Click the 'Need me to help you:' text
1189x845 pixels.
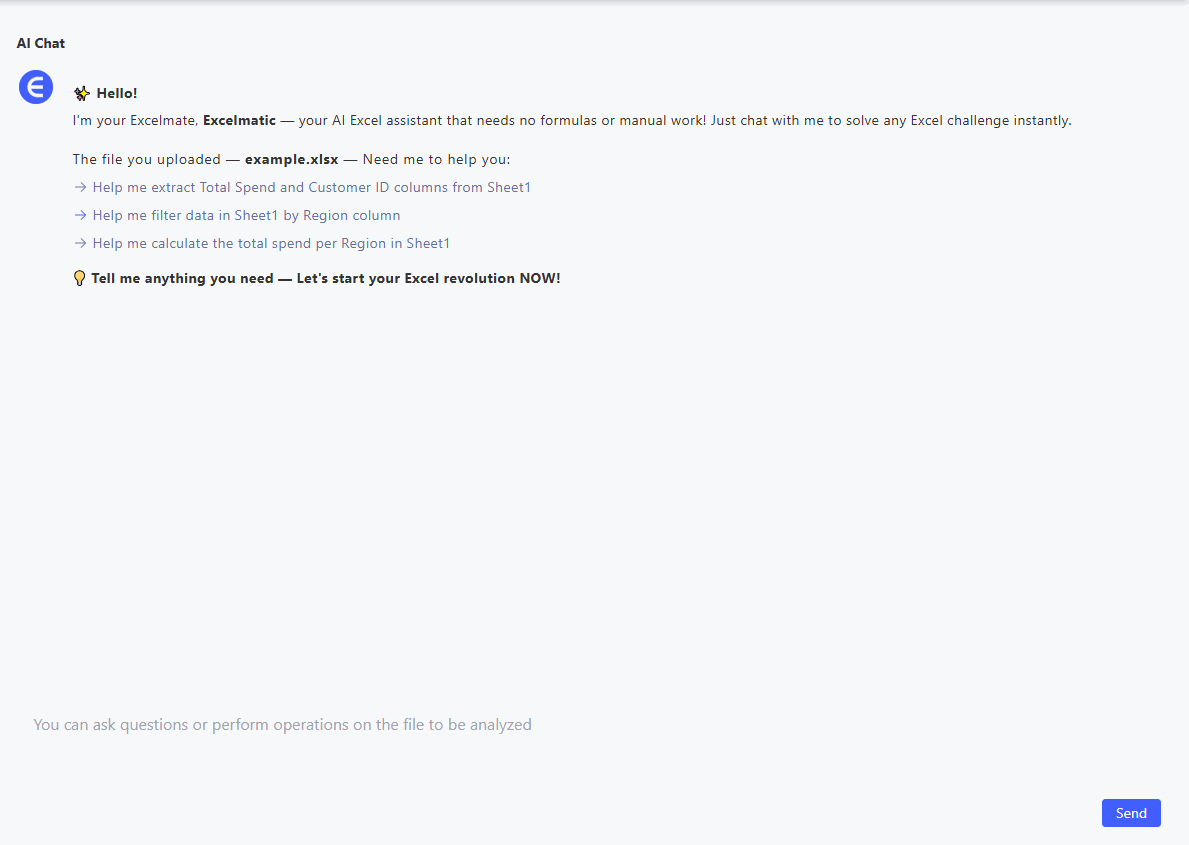436,159
